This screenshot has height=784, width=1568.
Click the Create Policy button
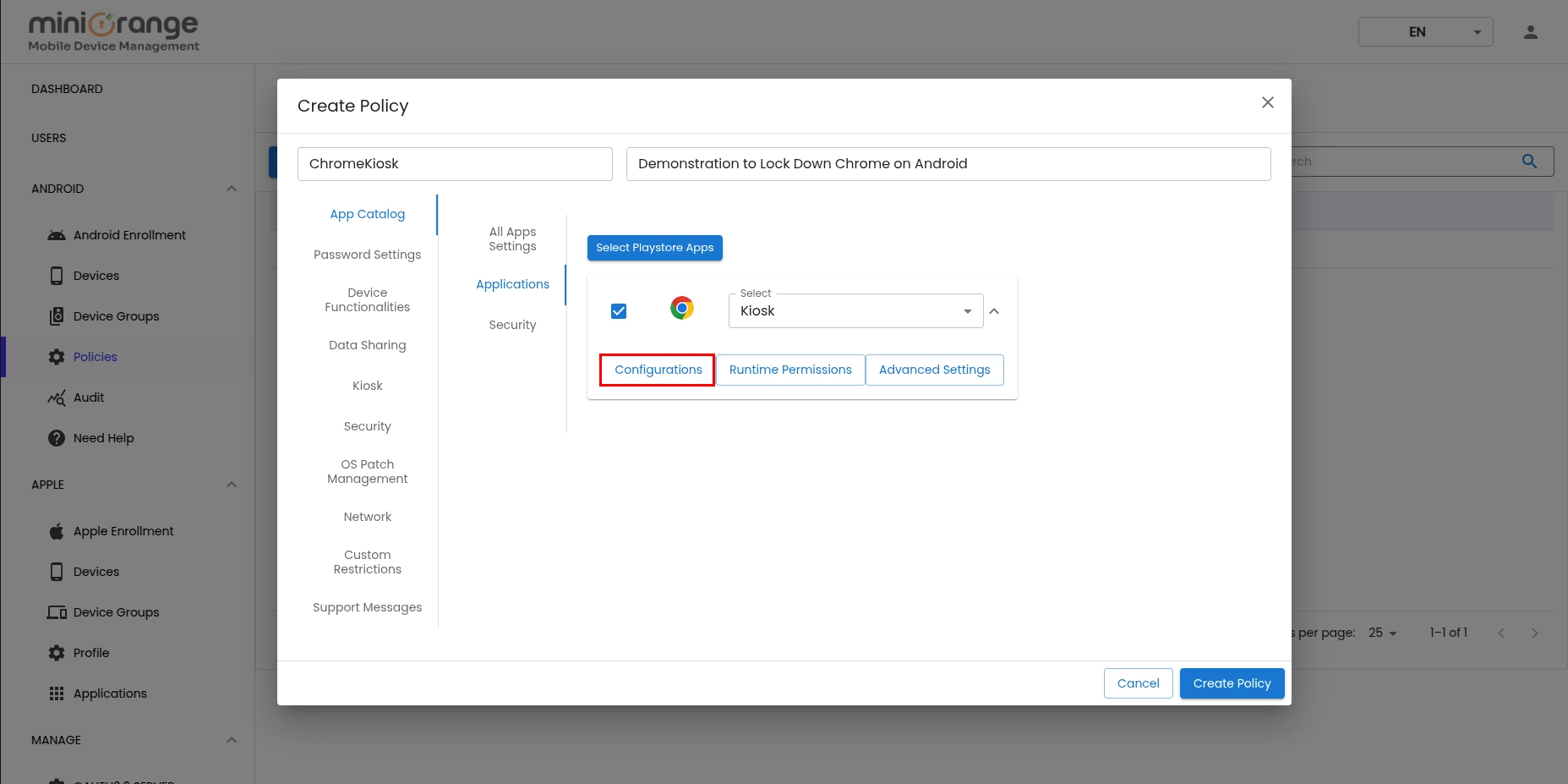[1231, 683]
